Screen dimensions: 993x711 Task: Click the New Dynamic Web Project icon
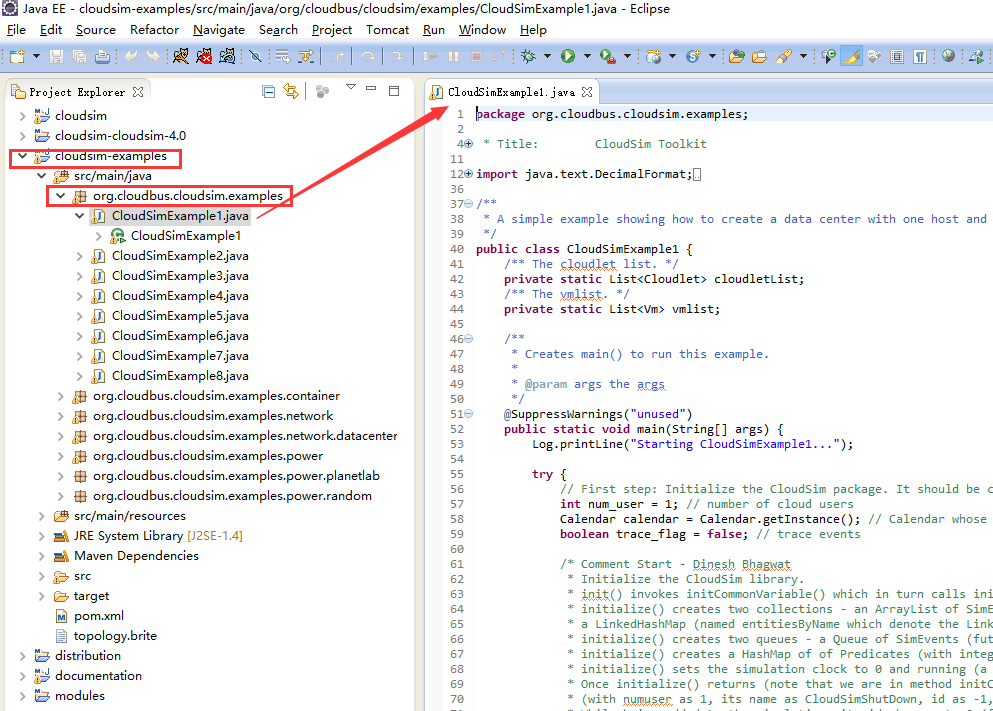click(x=654, y=56)
